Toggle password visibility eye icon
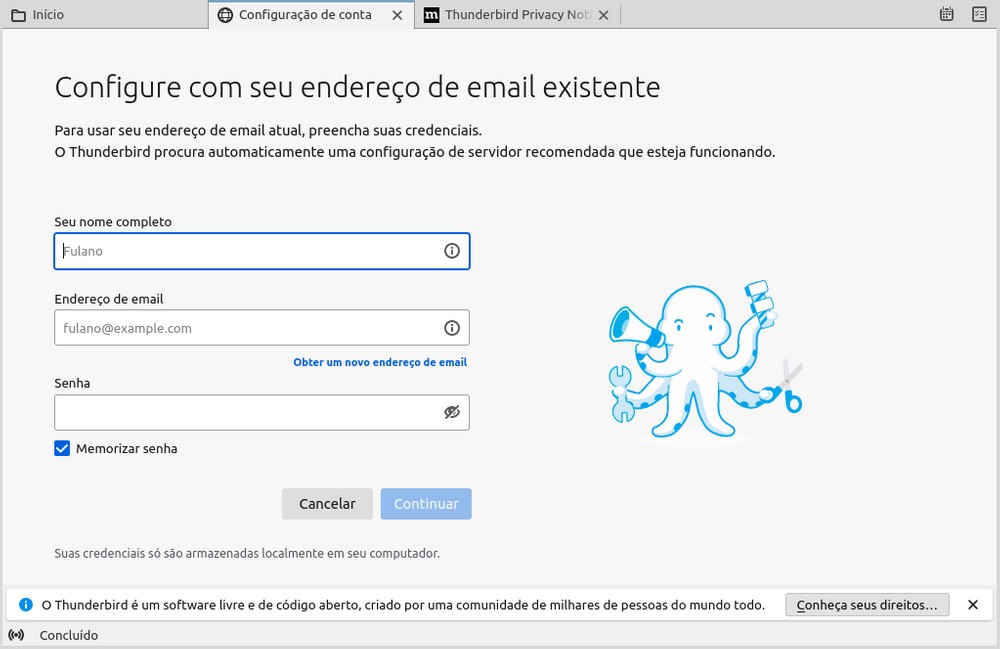 pos(452,412)
